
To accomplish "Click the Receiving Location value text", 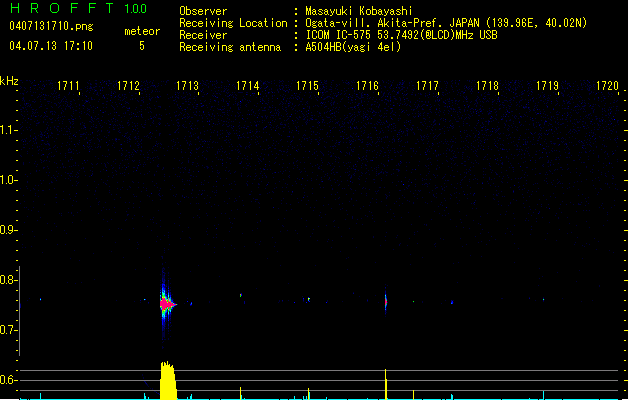I will click(446, 22).
